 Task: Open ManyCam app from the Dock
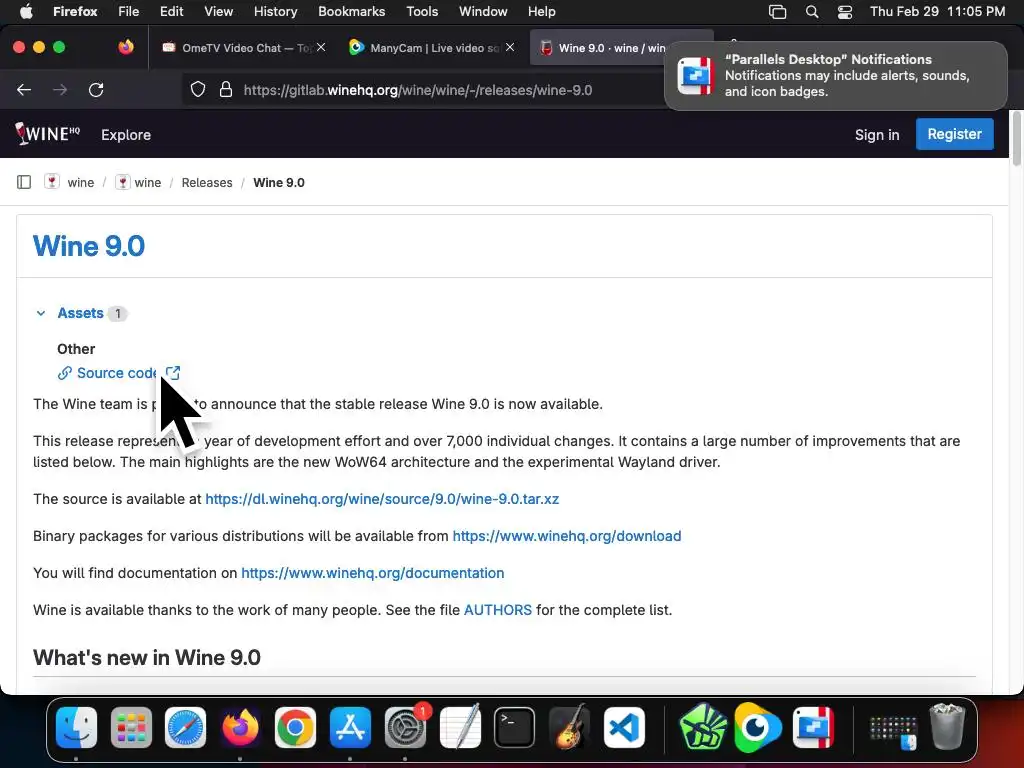click(x=758, y=727)
